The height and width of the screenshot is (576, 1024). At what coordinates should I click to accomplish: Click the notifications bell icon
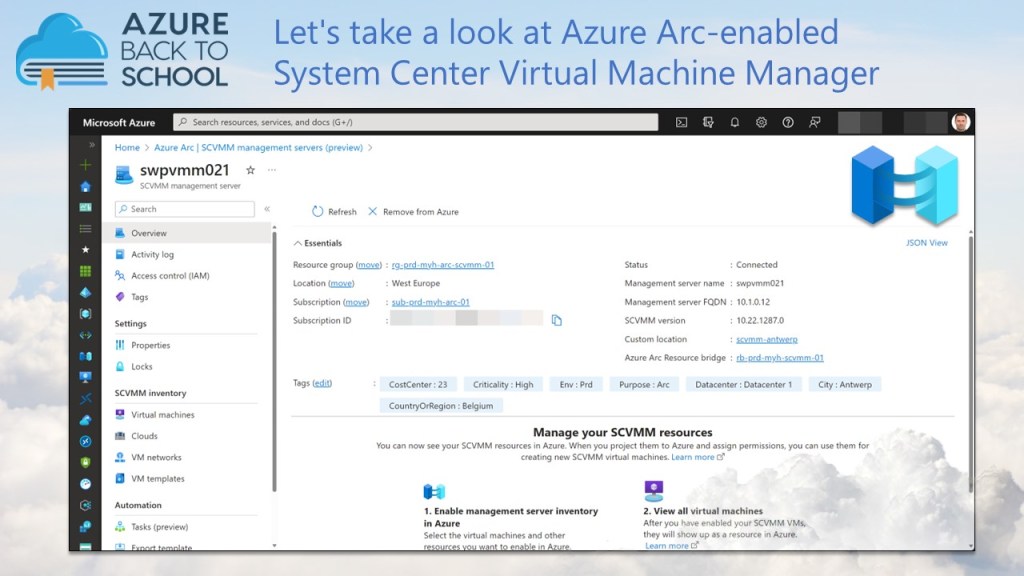[x=735, y=122]
